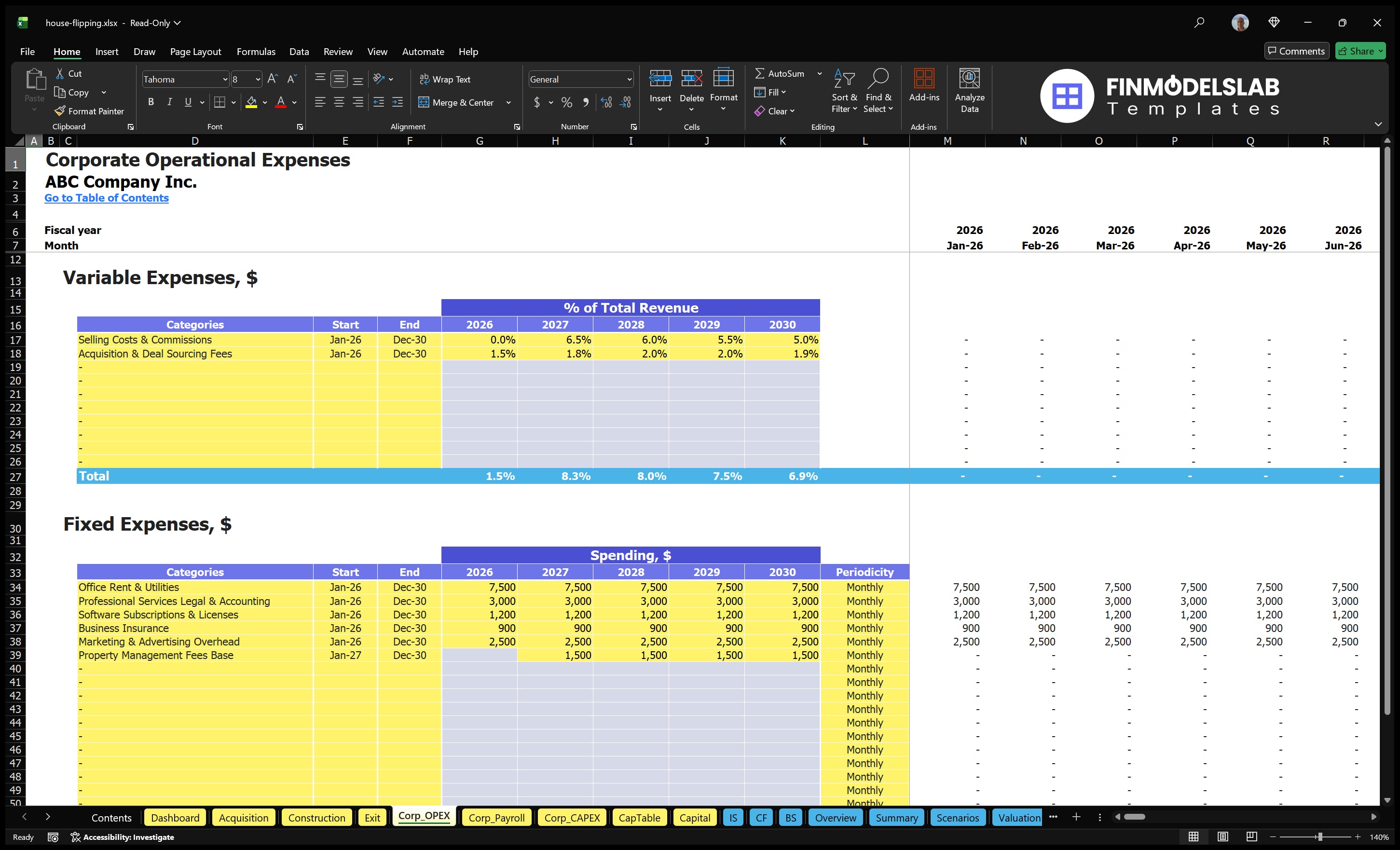Toggle Bold formatting
1400x850 pixels.
pyautogui.click(x=151, y=102)
